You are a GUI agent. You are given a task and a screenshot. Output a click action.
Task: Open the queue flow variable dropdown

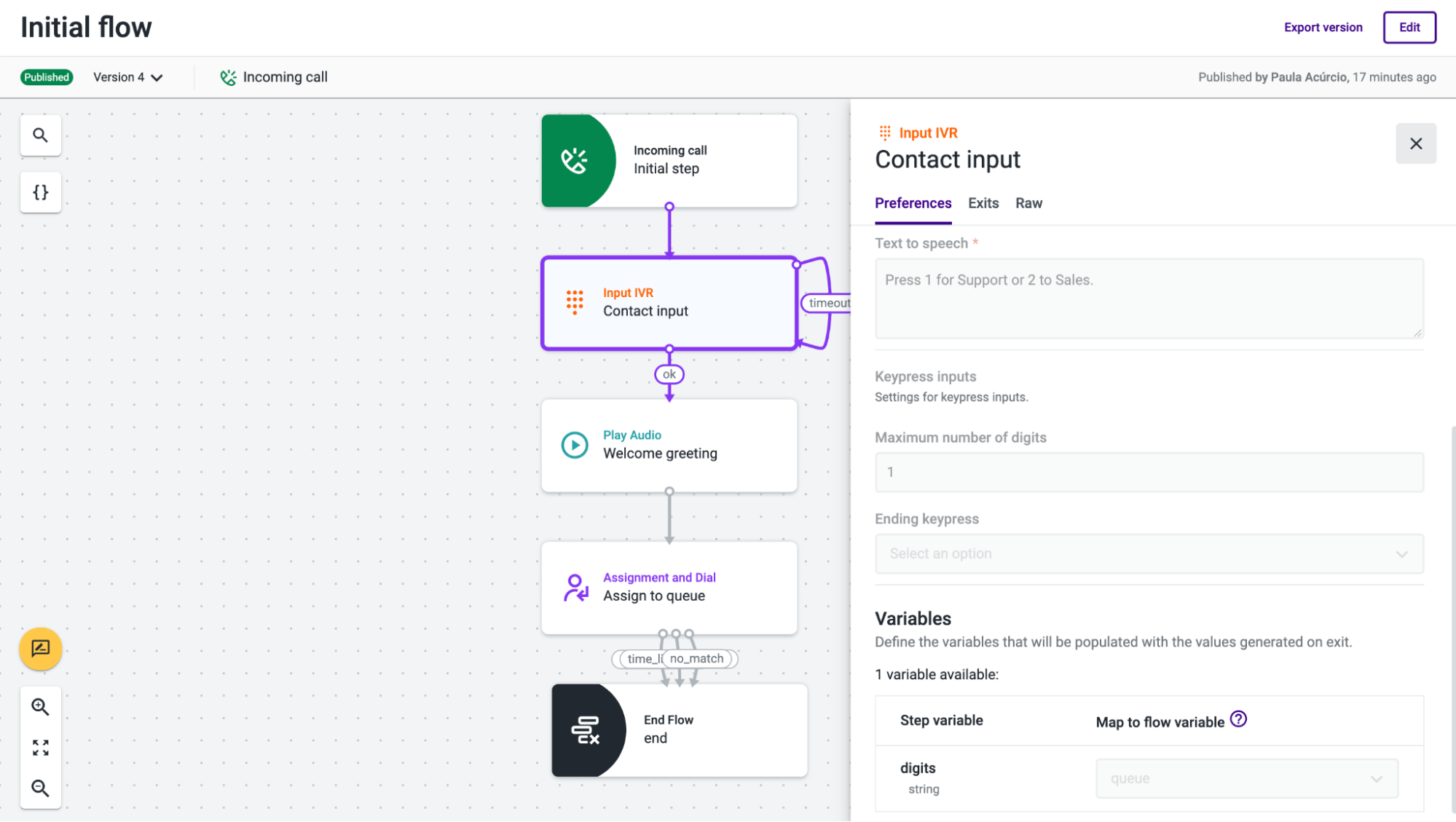pyautogui.click(x=1246, y=778)
